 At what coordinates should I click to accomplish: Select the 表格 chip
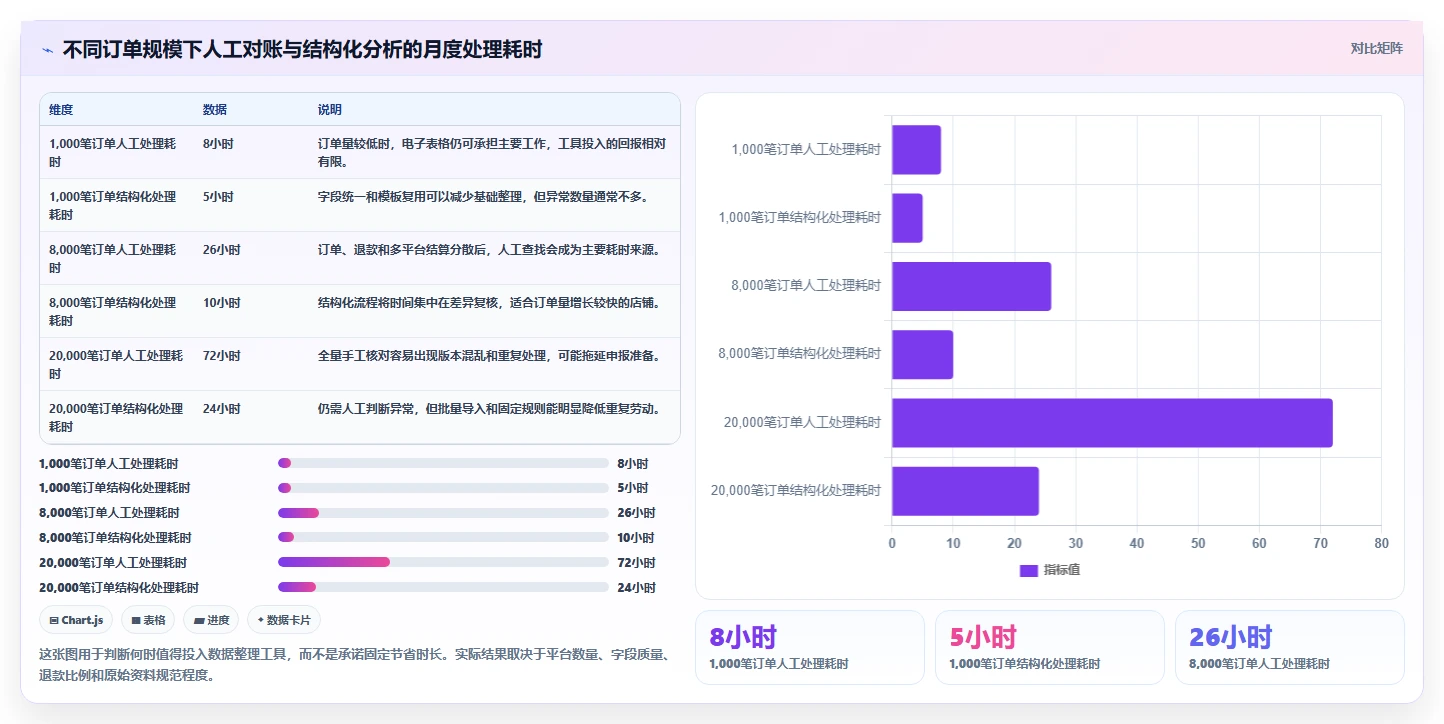148,620
